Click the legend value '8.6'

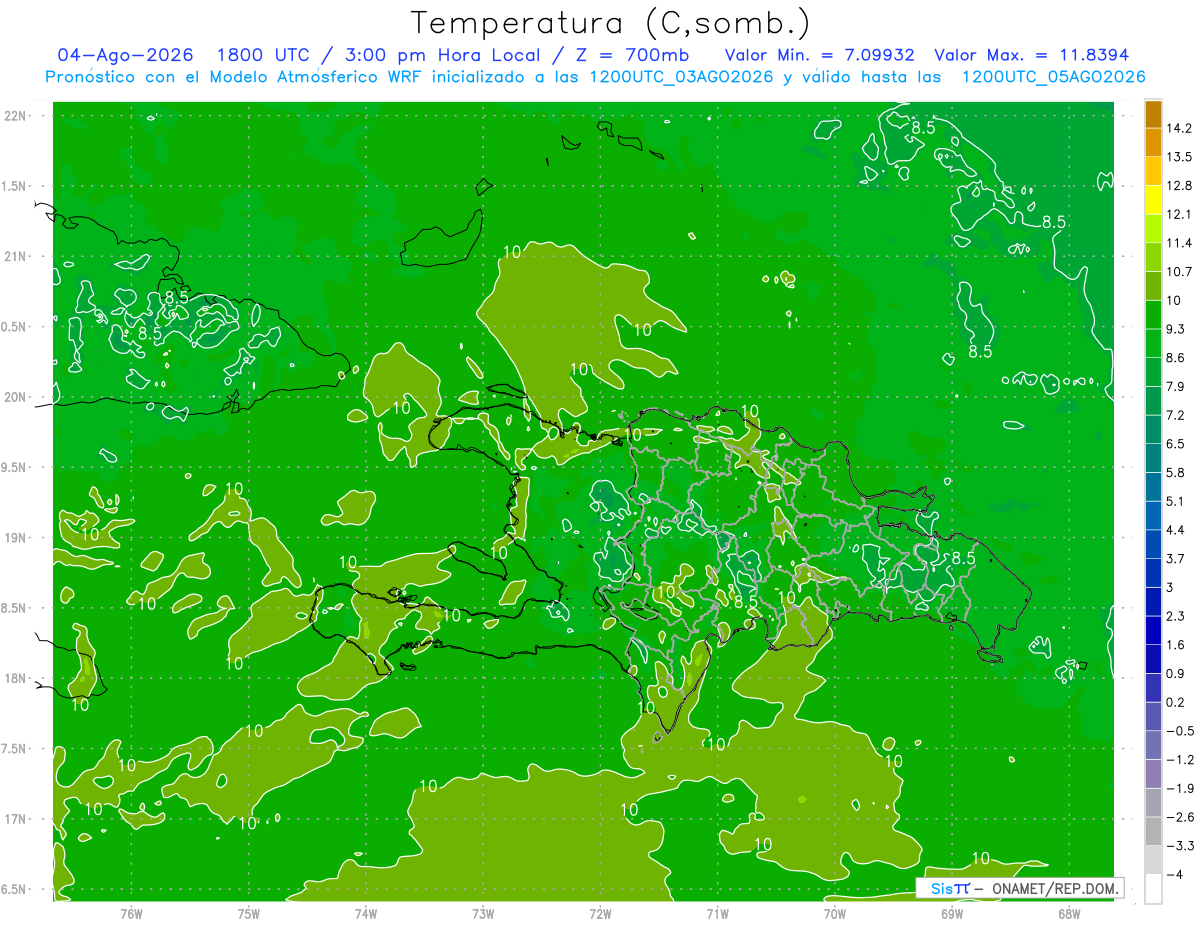click(x=1175, y=358)
